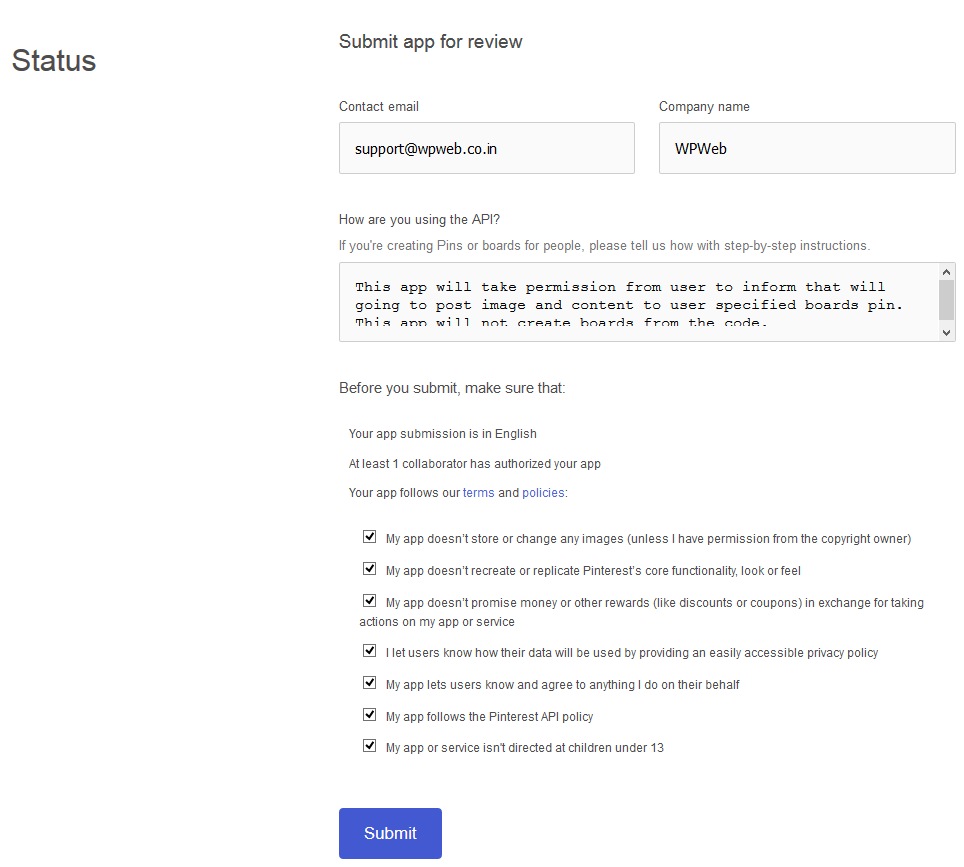Image resolution: width=964 pixels, height=867 pixels.
Task: Toggle the replicate Pinterest's core functionality checkbox
Action: 370,569
